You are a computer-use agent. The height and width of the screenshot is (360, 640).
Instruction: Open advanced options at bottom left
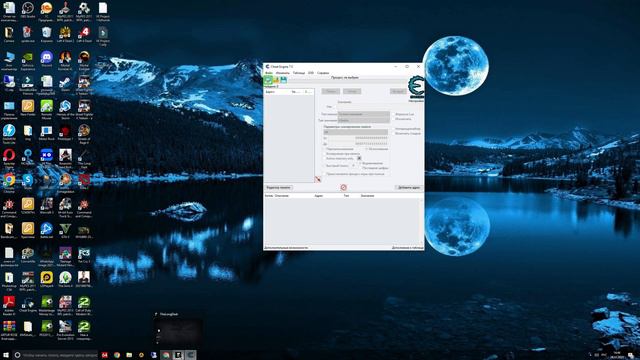coord(286,247)
